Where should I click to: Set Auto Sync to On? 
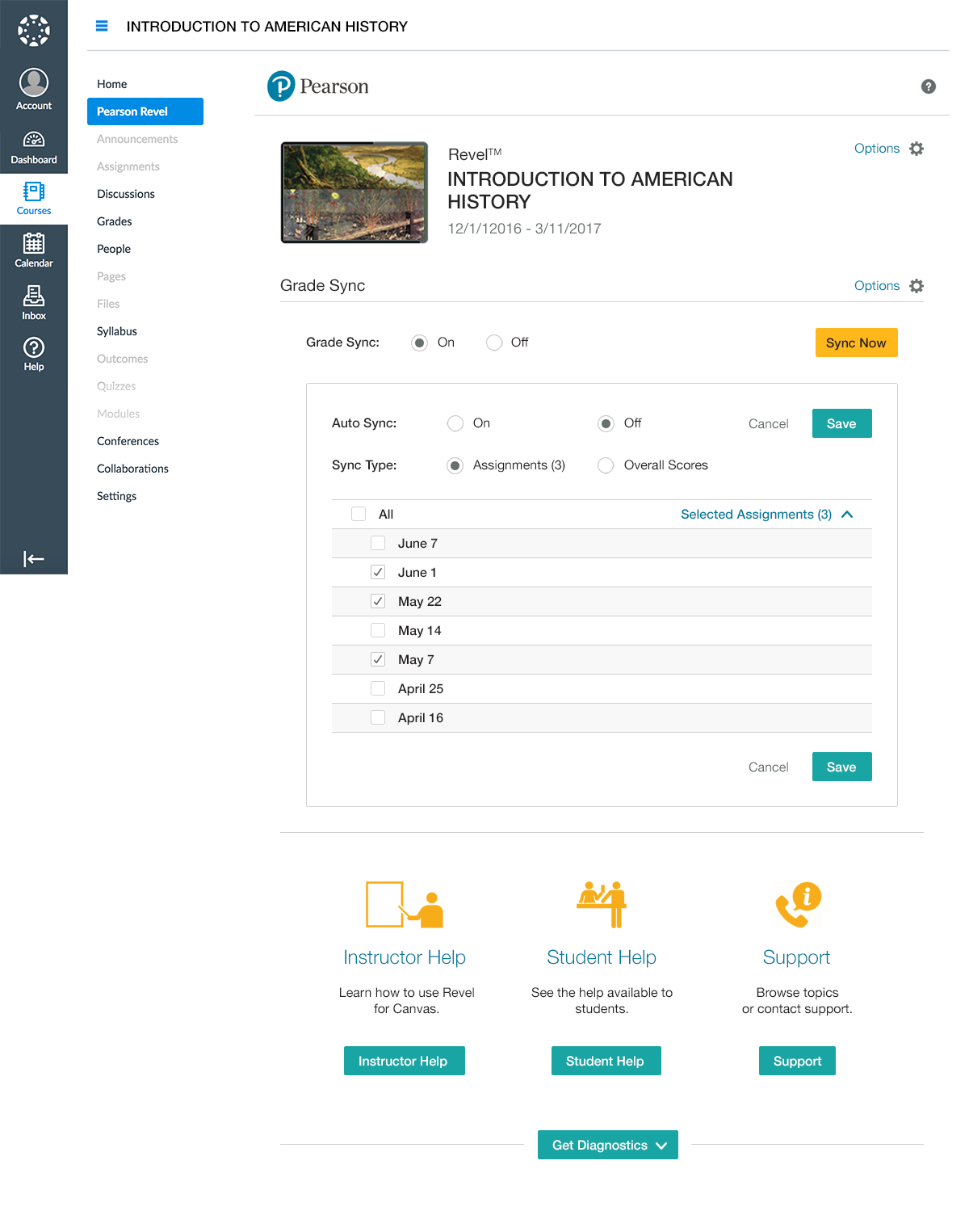pos(455,423)
